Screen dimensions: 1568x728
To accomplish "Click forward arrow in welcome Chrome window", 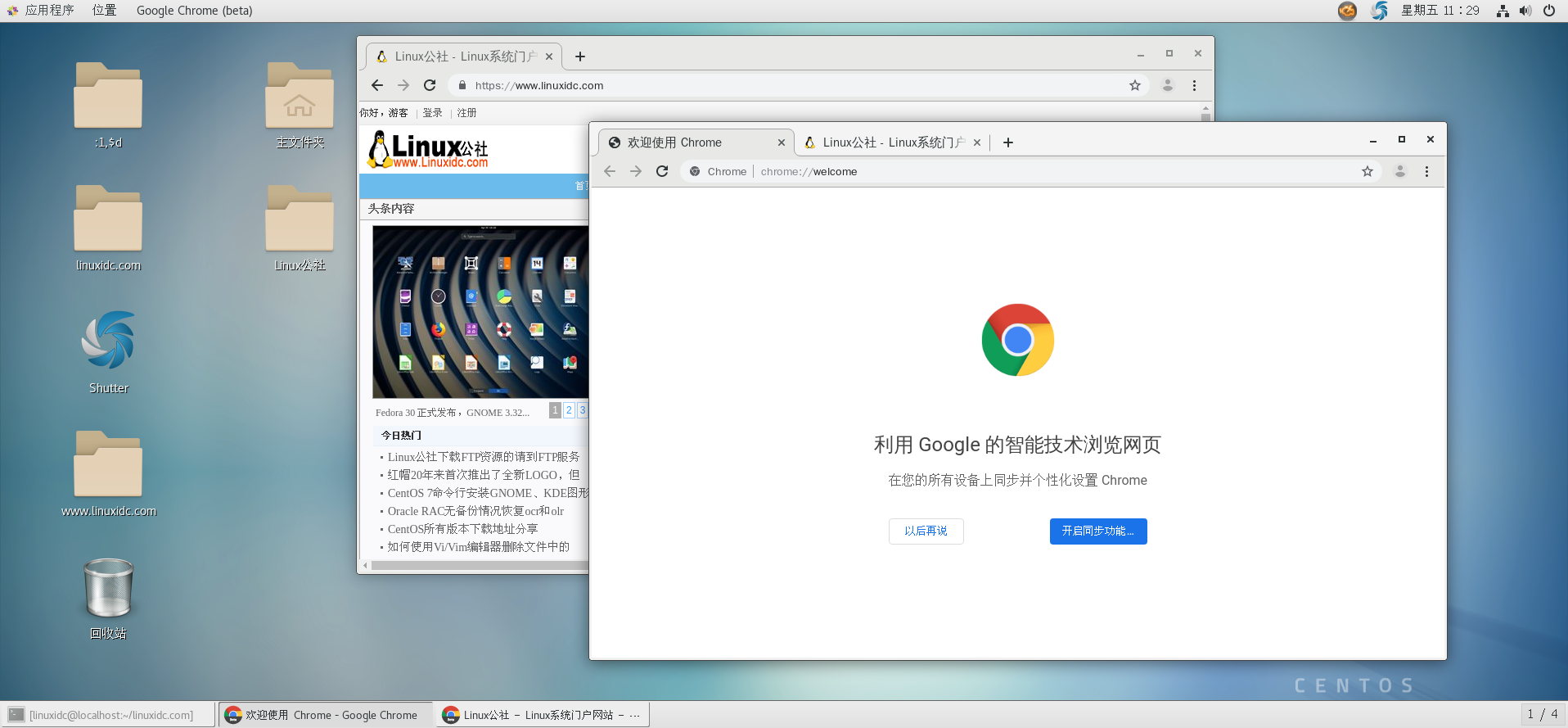I will [636, 171].
